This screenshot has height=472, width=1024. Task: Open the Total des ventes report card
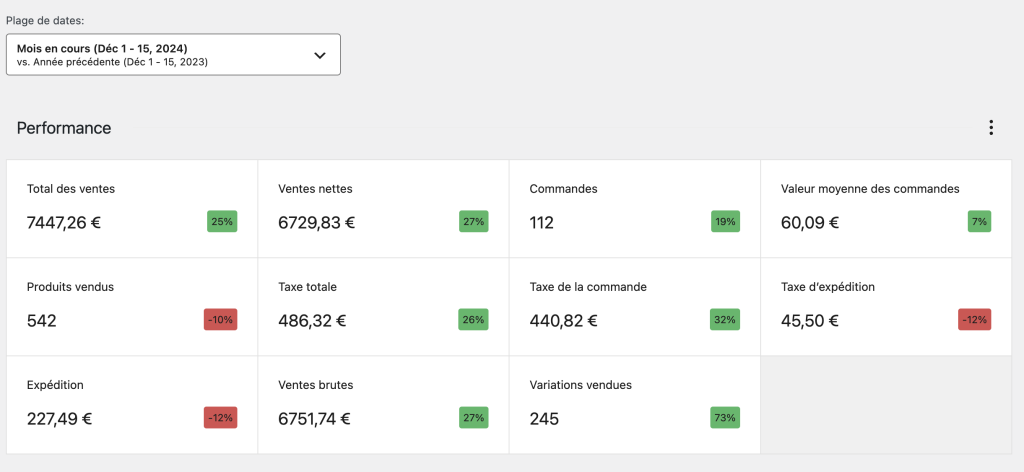132,208
